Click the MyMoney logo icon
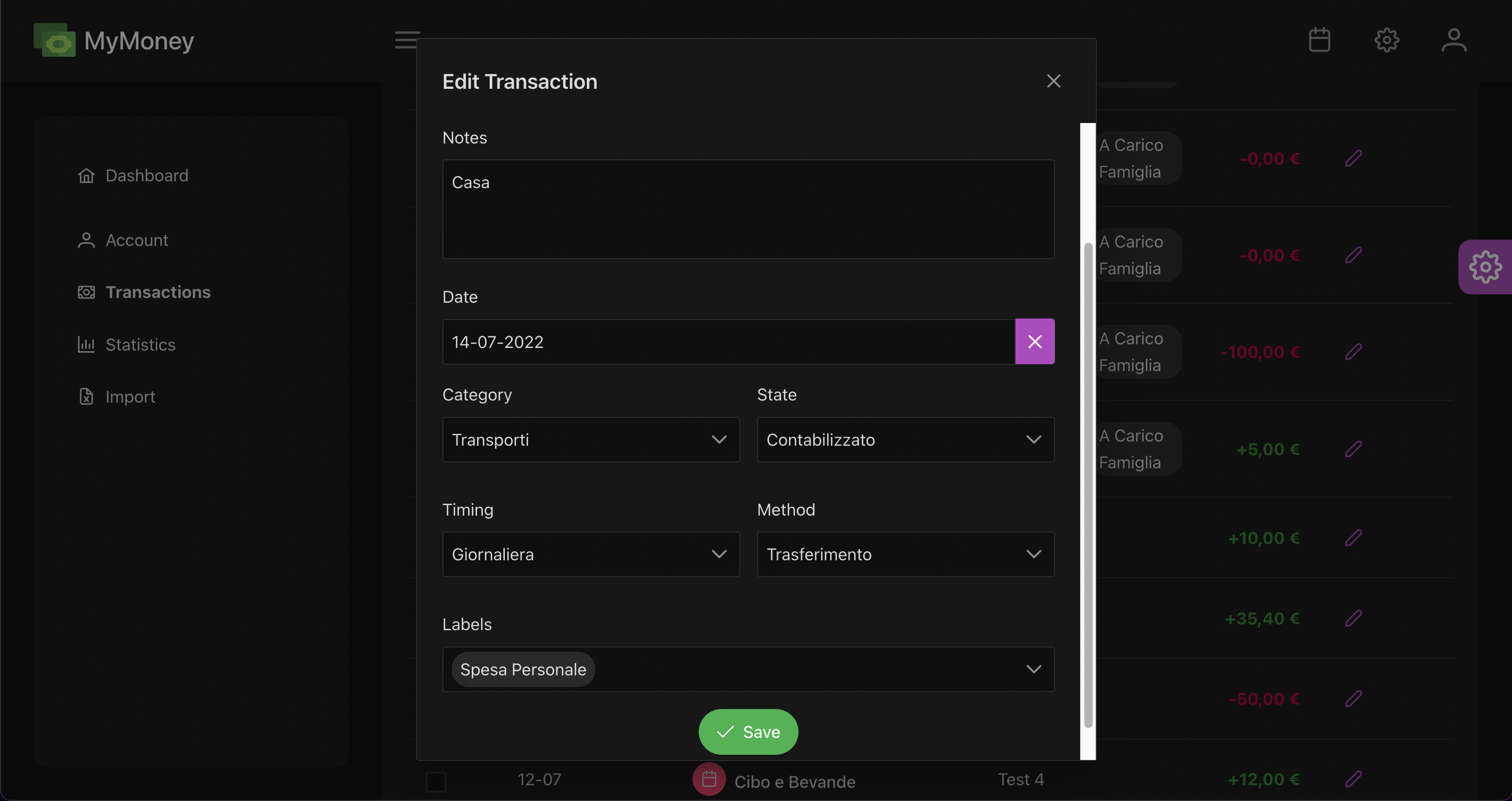This screenshot has height=801, width=1512. click(x=55, y=40)
